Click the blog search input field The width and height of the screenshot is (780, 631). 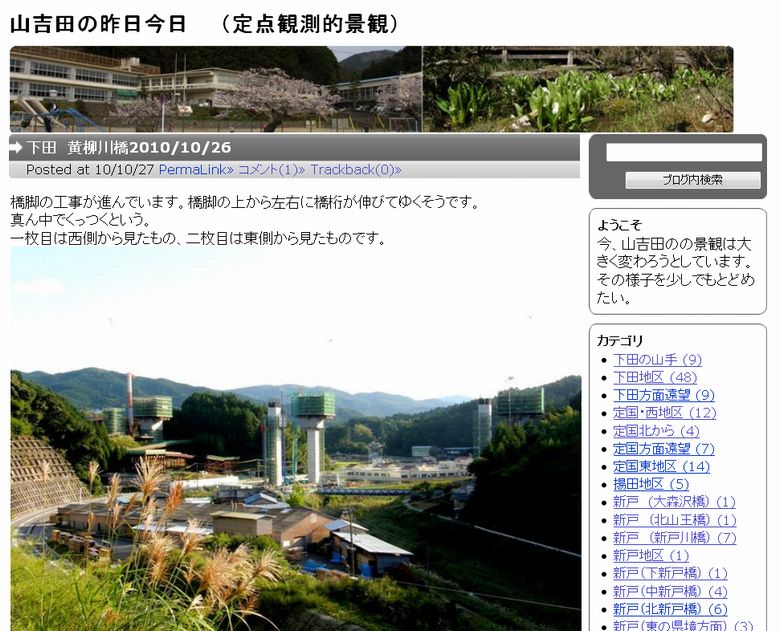(x=683, y=152)
